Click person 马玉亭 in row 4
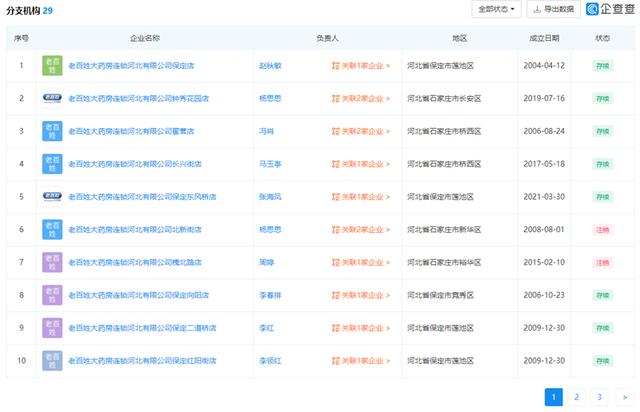The image size is (640, 412). pos(270,164)
